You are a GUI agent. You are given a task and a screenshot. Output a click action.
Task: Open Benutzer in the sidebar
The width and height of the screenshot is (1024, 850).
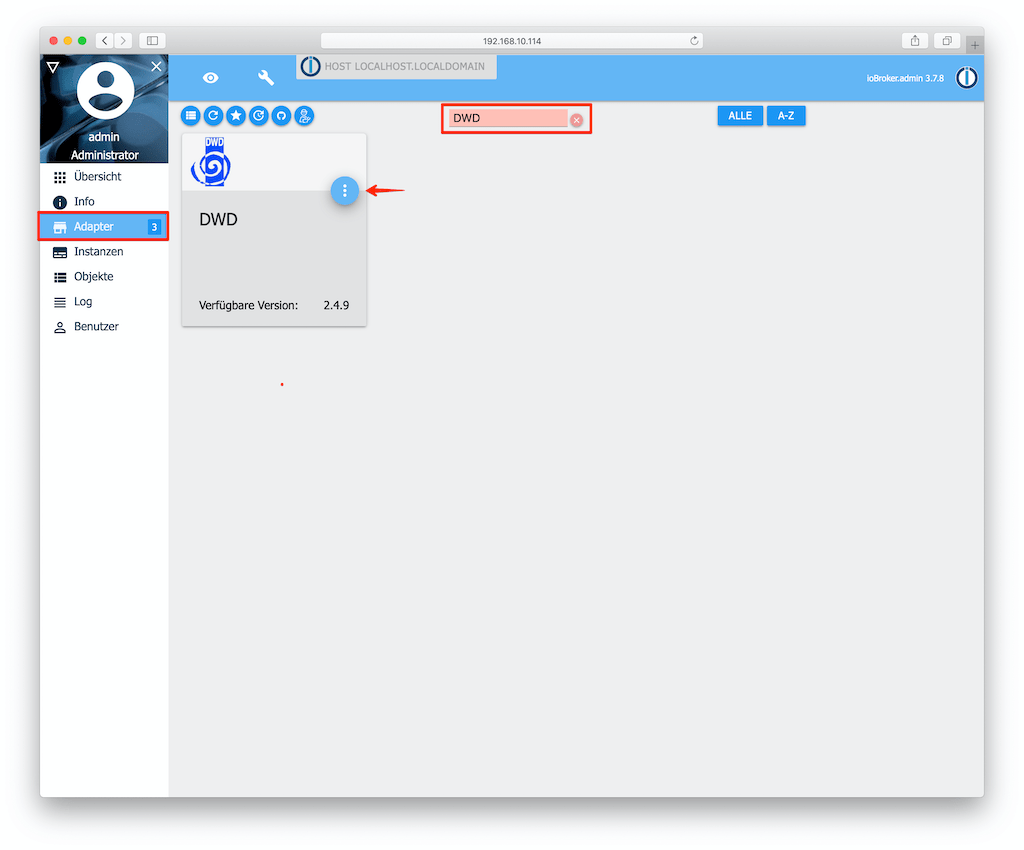tap(103, 326)
